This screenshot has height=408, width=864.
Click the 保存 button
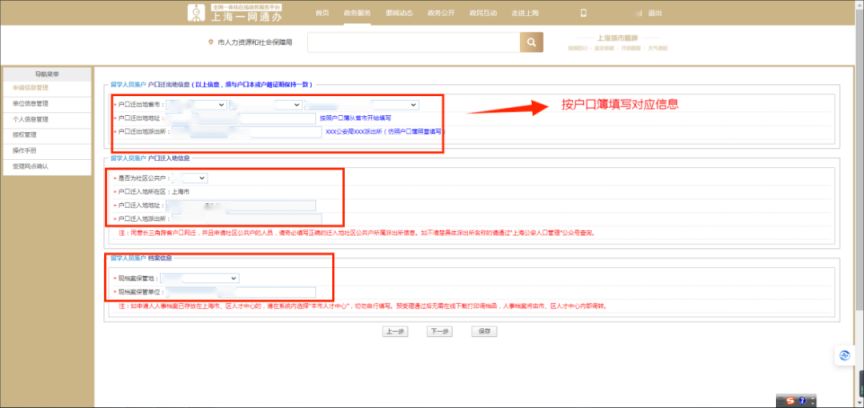point(484,330)
